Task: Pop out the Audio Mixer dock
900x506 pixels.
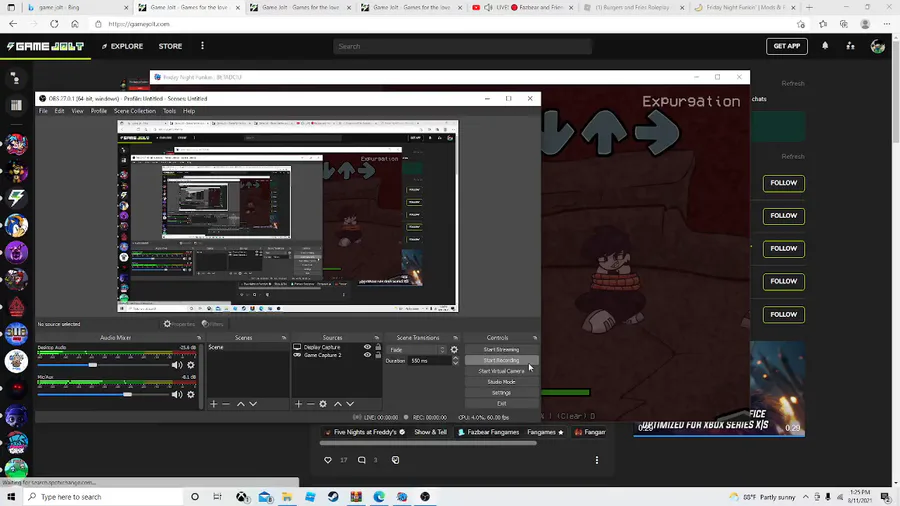Action: (x=199, y=338)
